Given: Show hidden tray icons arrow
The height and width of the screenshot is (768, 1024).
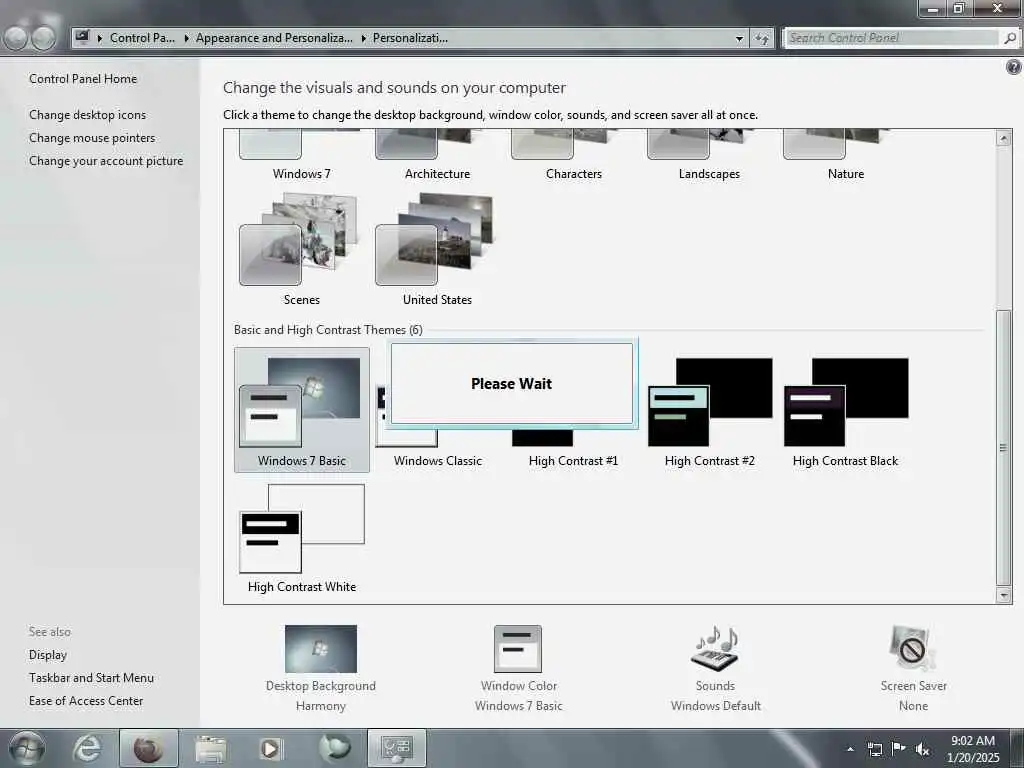Looking at the screenshot, I should point(850,750).
